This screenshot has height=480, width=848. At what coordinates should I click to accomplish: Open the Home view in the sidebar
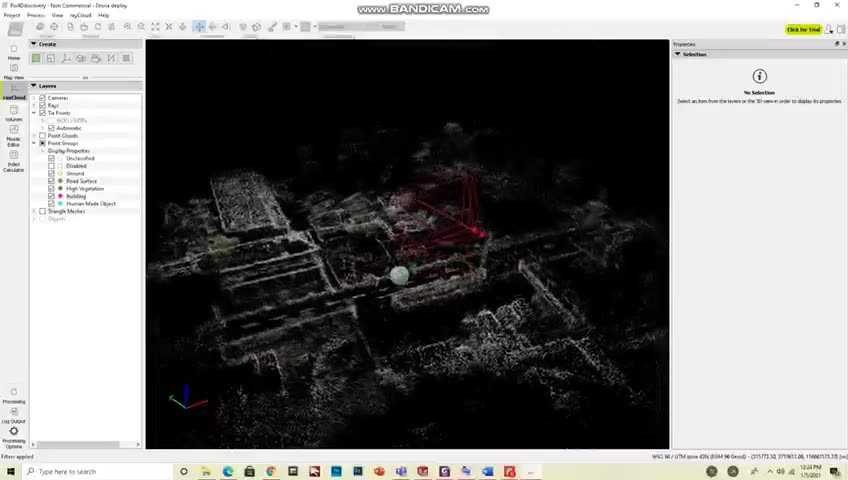[14, 52]
